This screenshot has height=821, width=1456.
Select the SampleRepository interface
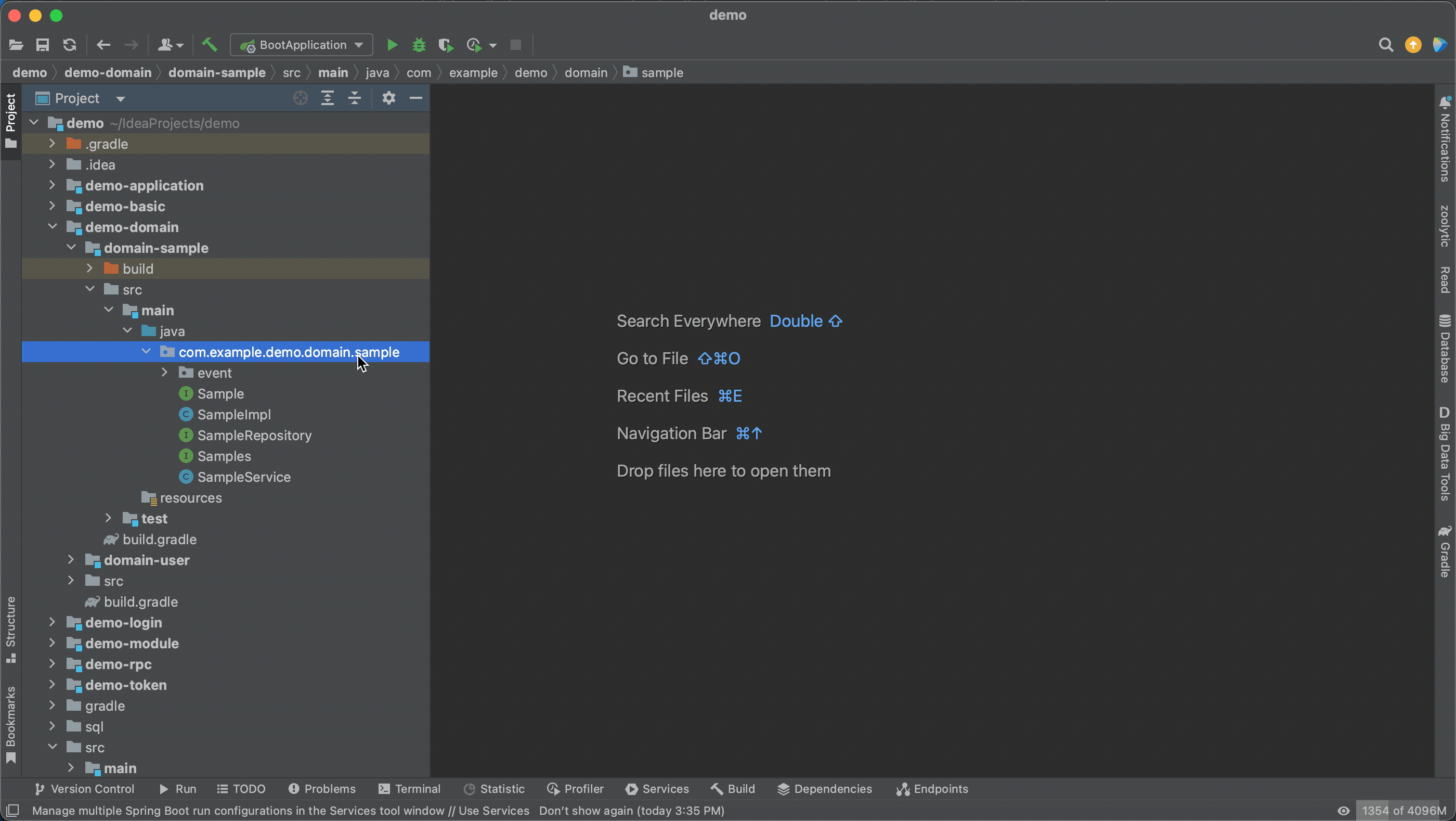(x=254, y=435)
